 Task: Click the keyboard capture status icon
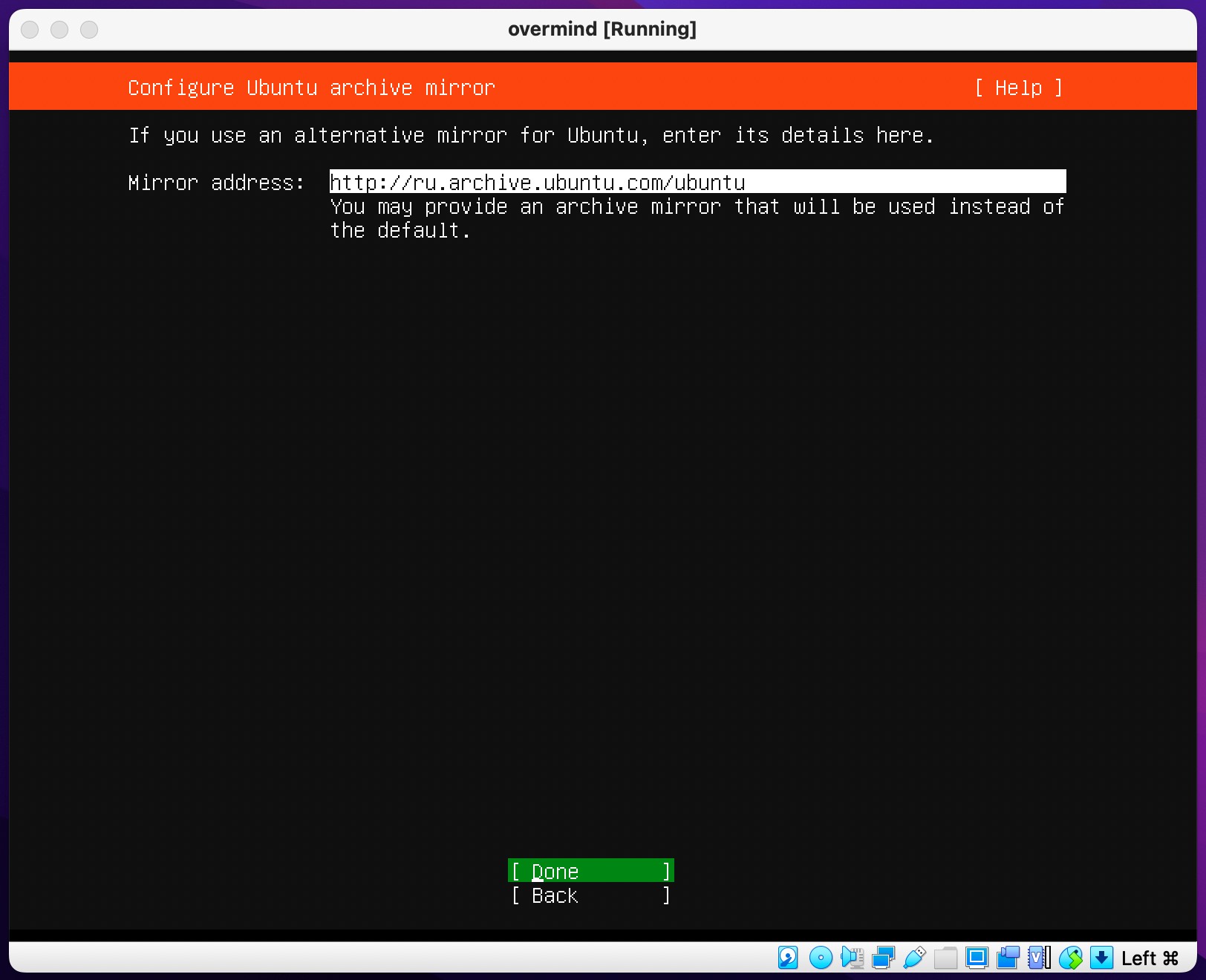[1104, 958]
